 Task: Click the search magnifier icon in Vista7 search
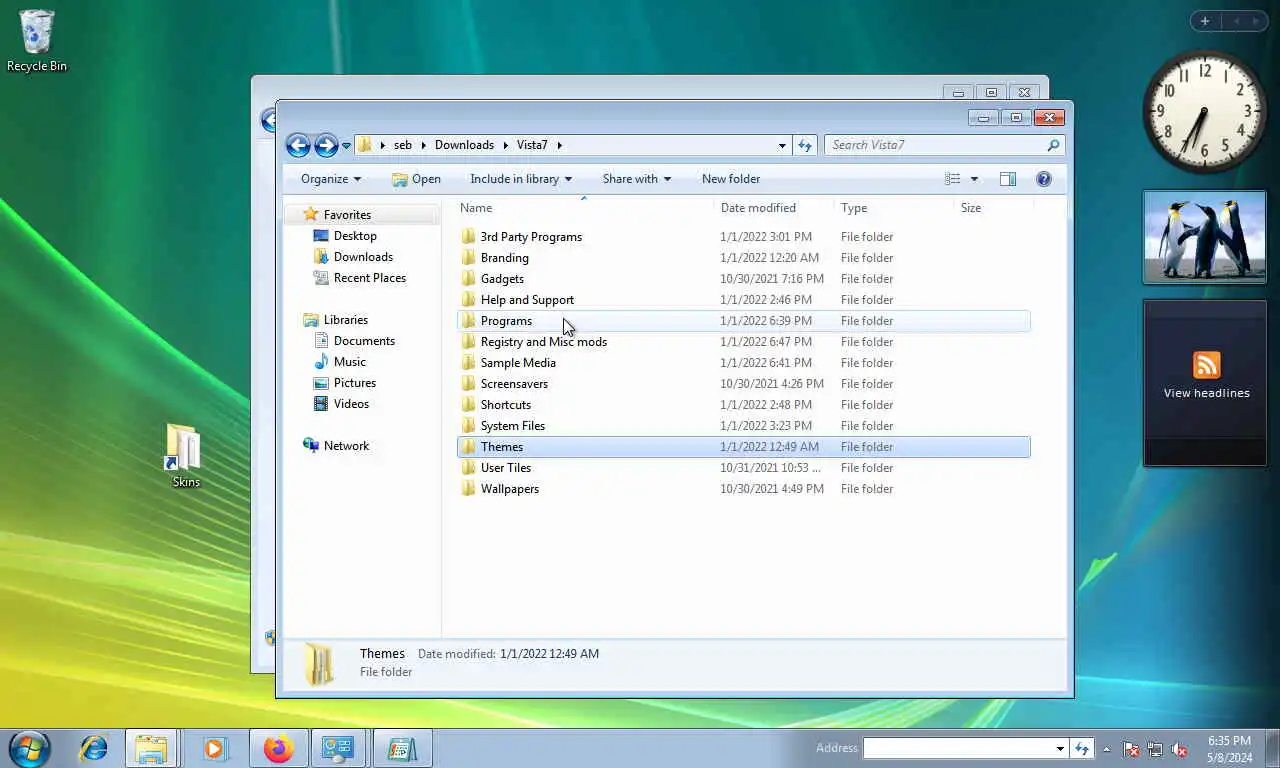[1053, 145]
